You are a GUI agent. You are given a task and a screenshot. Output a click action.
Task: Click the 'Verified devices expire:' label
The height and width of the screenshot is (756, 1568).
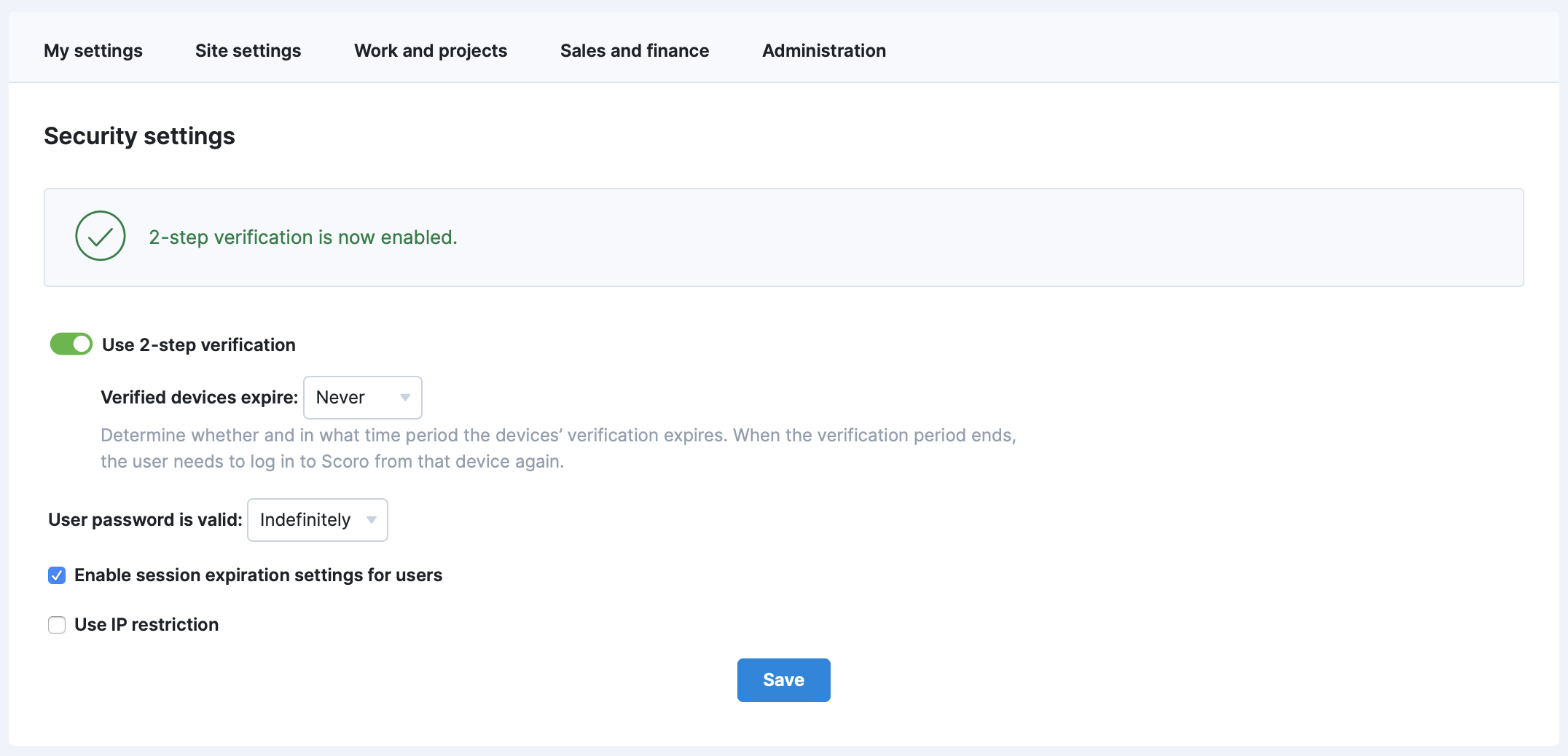pyautogui.click(x=200, y=398)
